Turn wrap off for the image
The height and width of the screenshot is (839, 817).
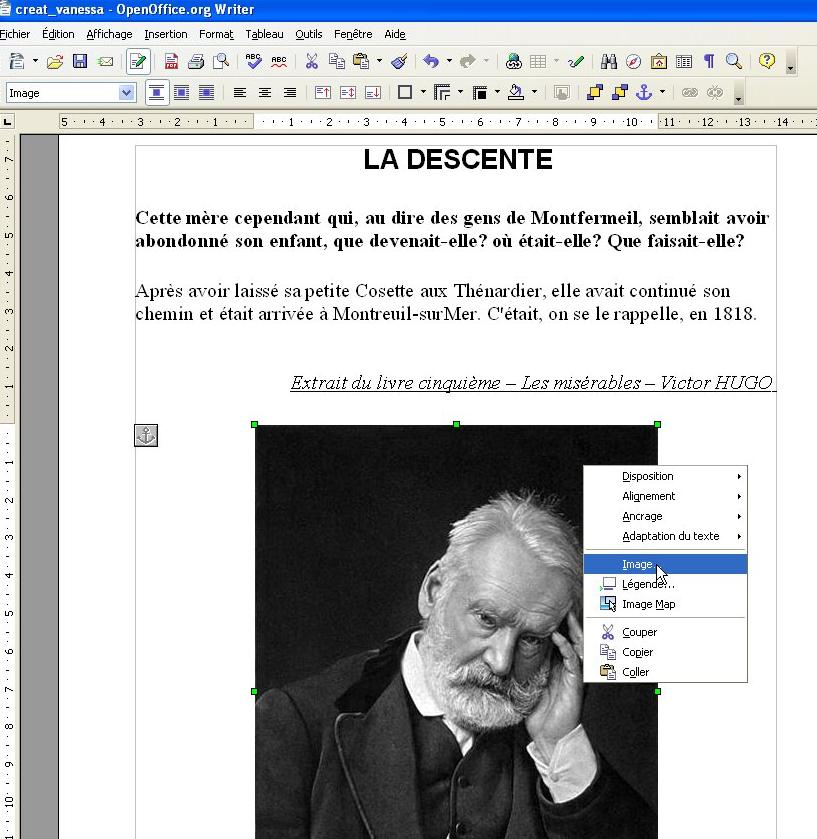point(157,93)
